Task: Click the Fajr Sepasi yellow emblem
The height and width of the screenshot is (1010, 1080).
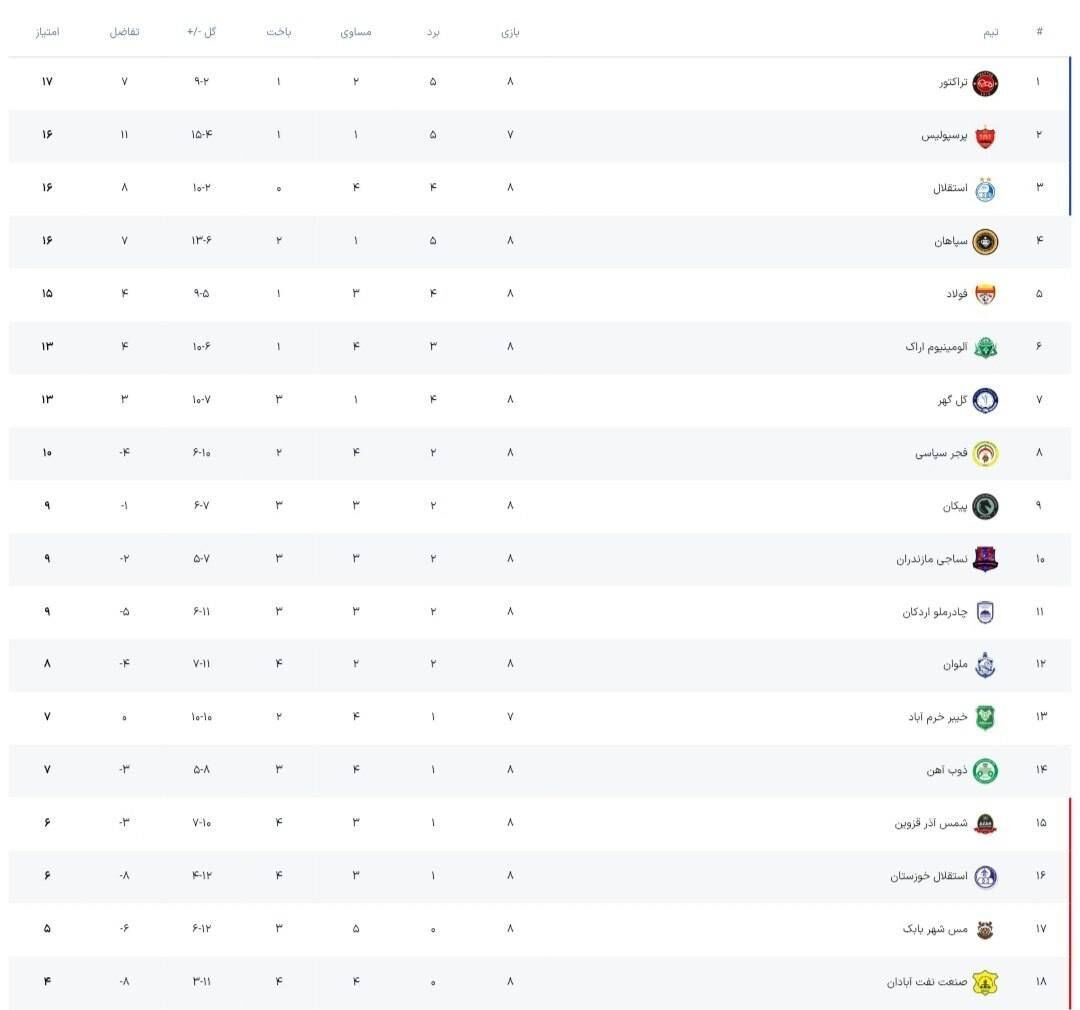Action: point(985,453)
